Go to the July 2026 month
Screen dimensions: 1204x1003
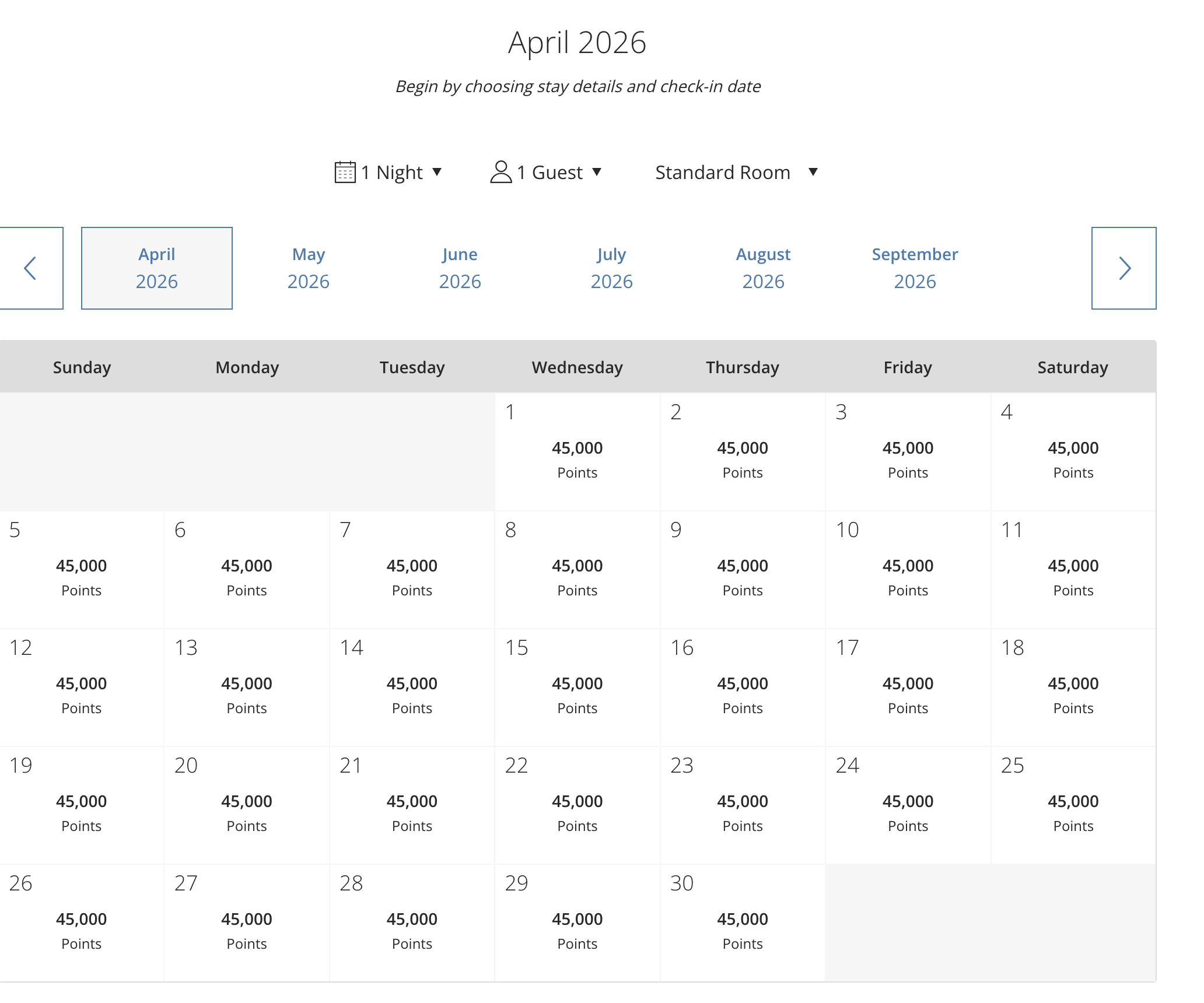pos(612,268)
